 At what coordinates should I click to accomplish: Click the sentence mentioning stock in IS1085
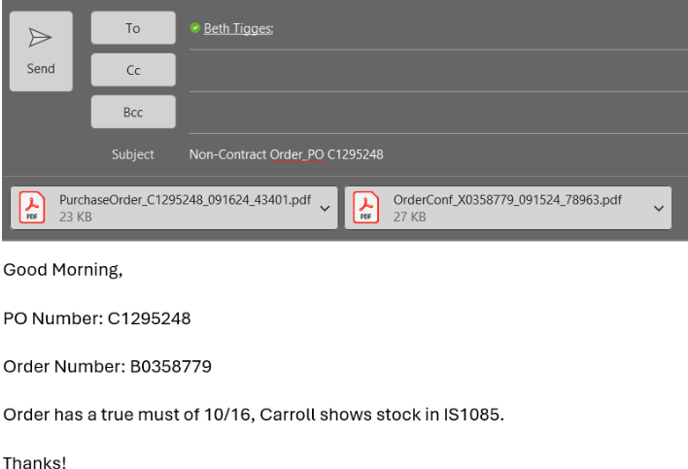254,414
